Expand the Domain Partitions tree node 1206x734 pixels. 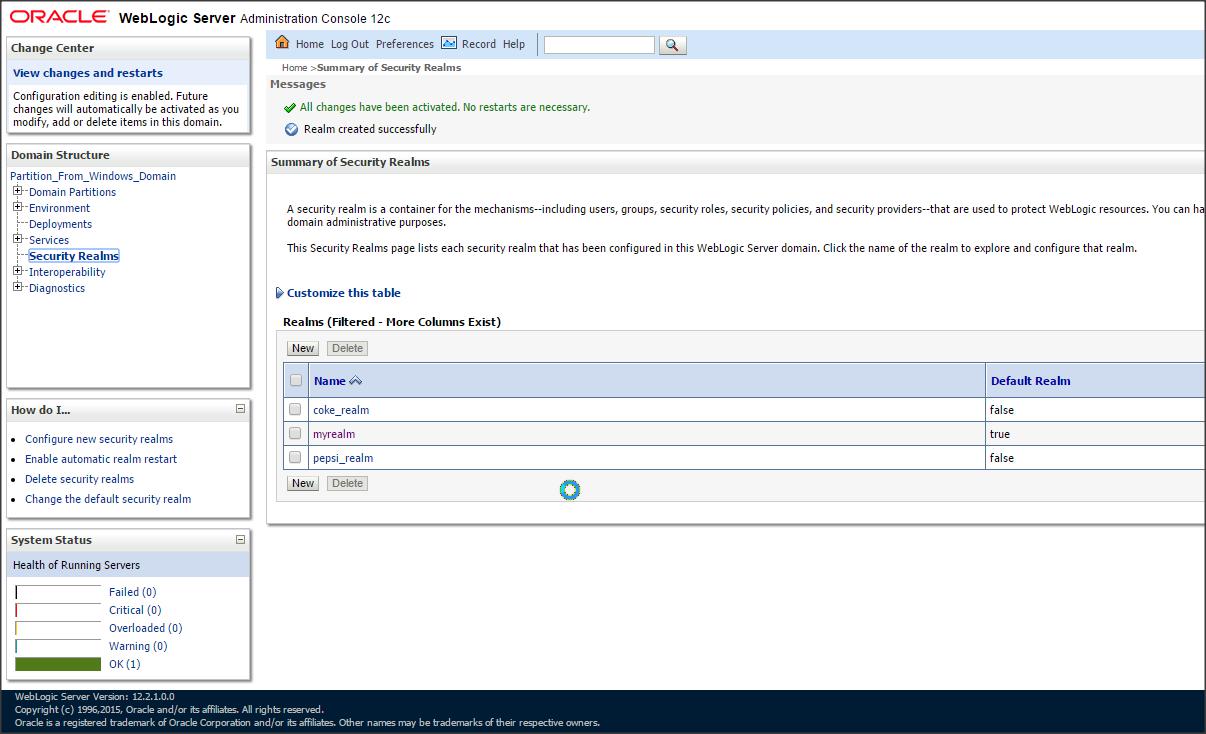[18, 191]
